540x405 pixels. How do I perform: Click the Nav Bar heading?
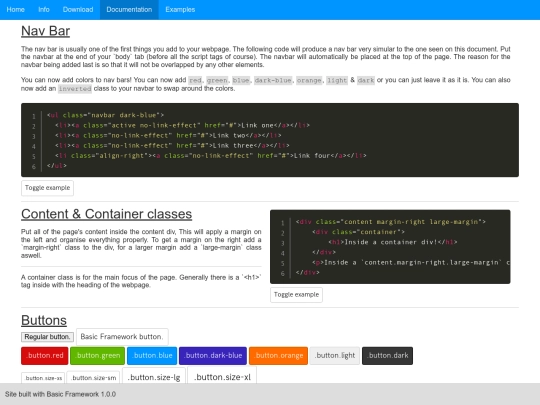click(45, 31)
